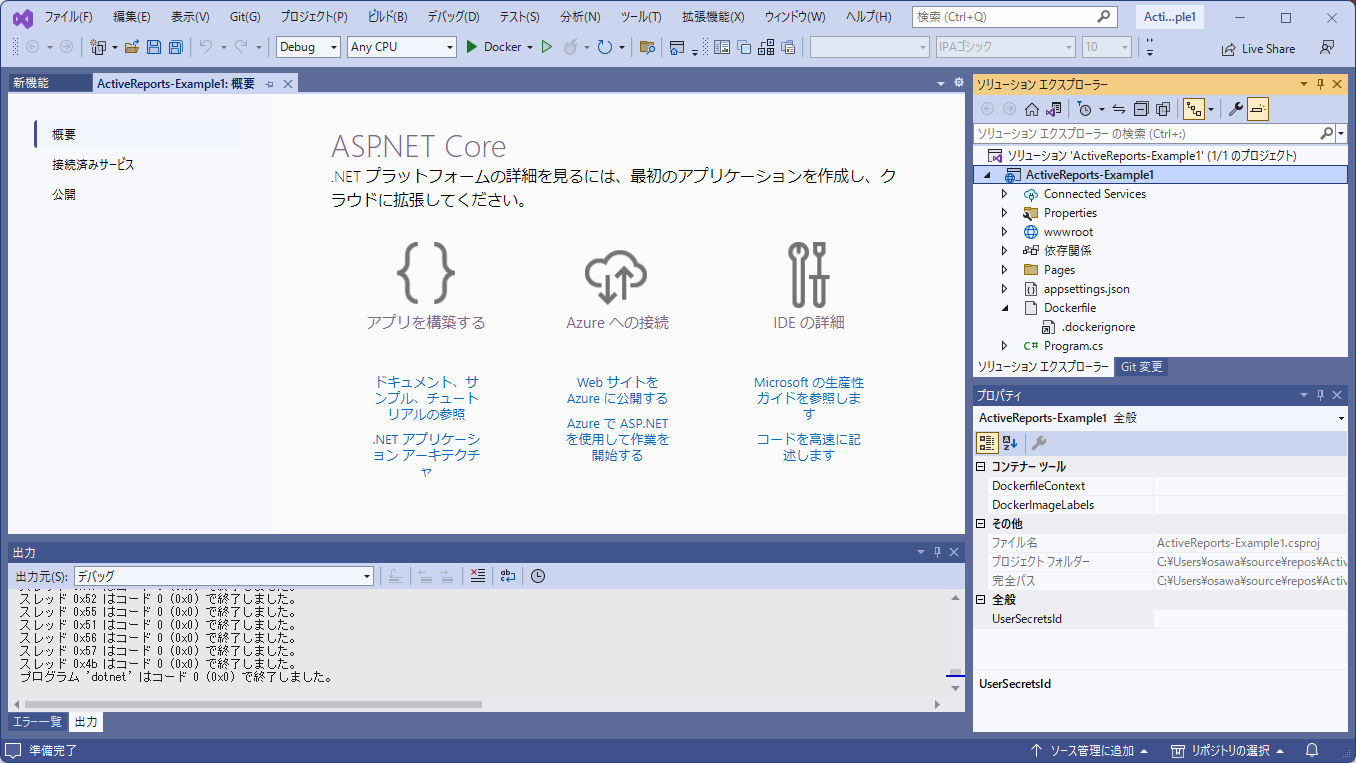Expand the Pages folder node
Image resolution: width=1356 pixels, height=763 pixels.
pos(1005,270)
